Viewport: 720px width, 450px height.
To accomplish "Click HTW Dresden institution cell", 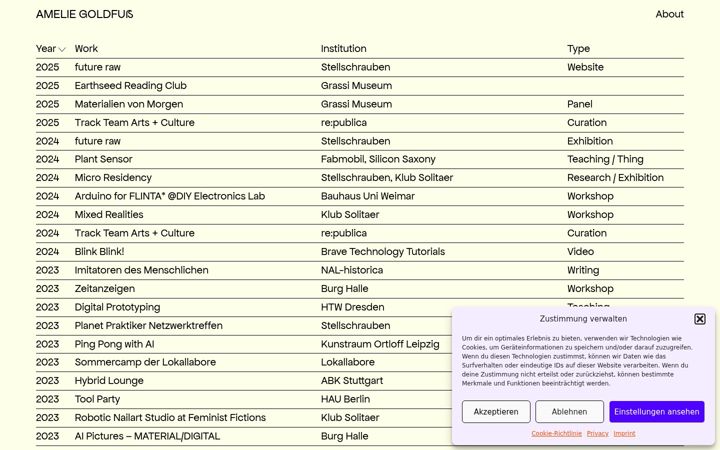I will (352, 307).
